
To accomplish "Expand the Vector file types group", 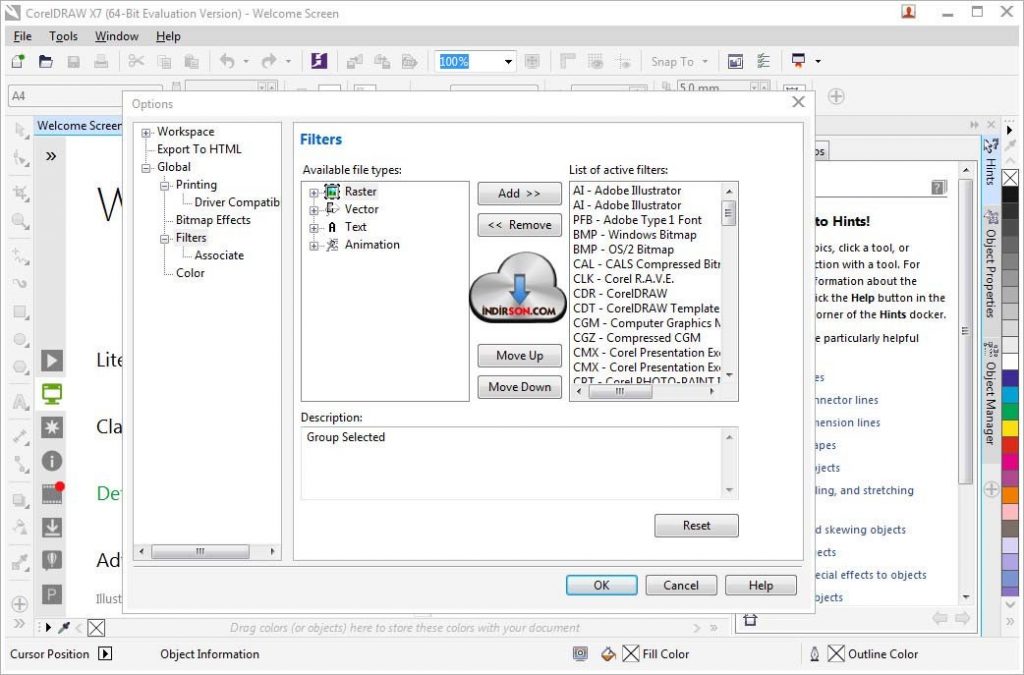I will click(x=314, y=210).
